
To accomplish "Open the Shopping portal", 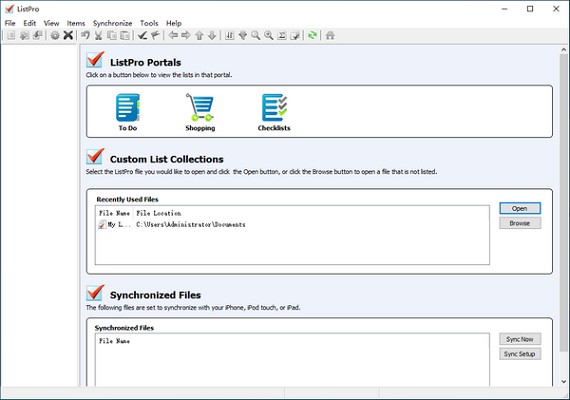I will (x=200, y=112).
